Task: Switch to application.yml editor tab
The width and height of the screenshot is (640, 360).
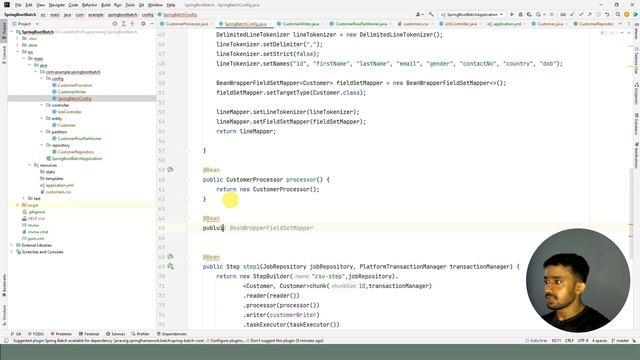Action: 506,24
